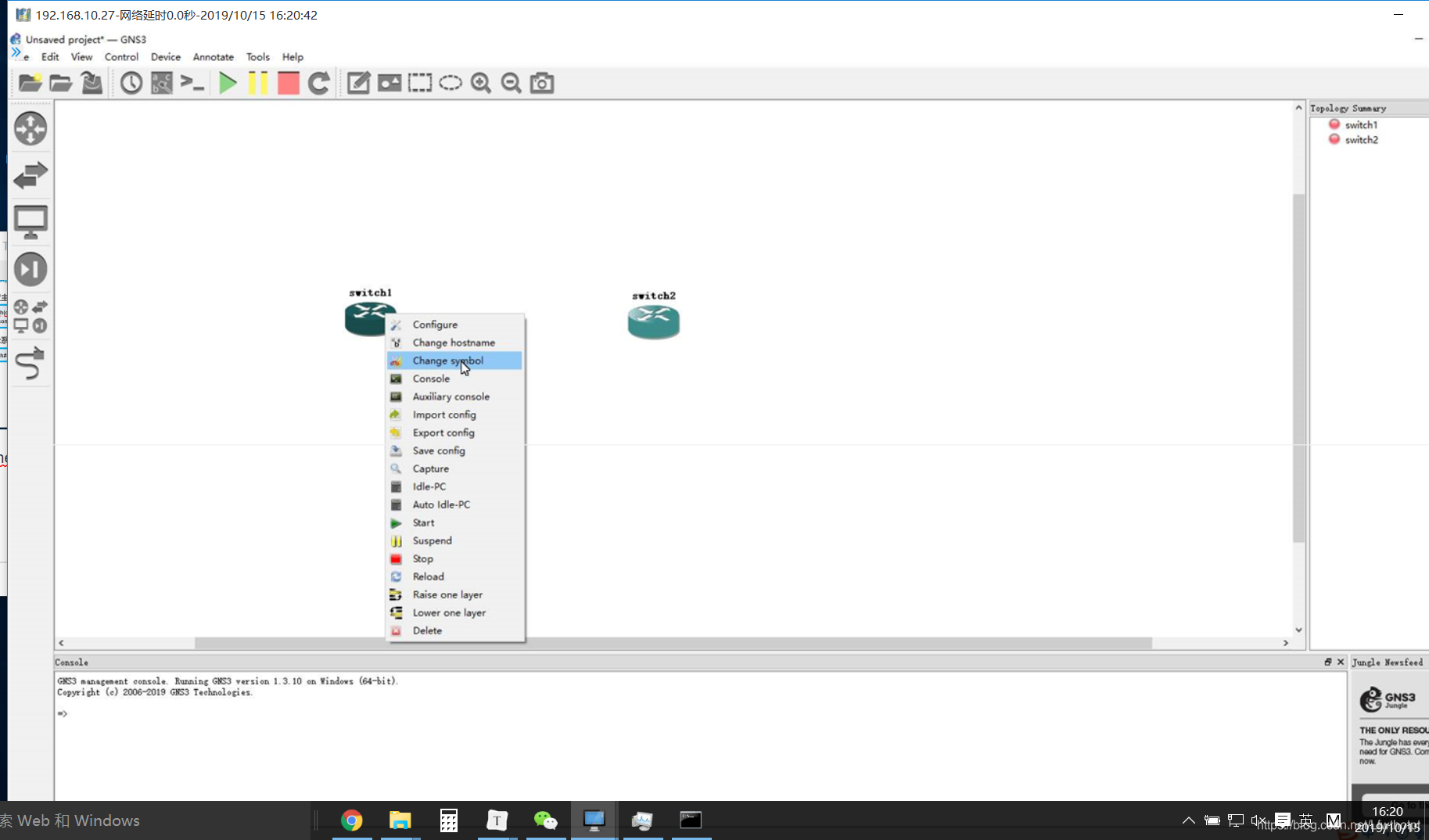The width and height of the screenshot is (1429, 840).
Task: Open WeChat from the taskbar
Action: [545, 820]
